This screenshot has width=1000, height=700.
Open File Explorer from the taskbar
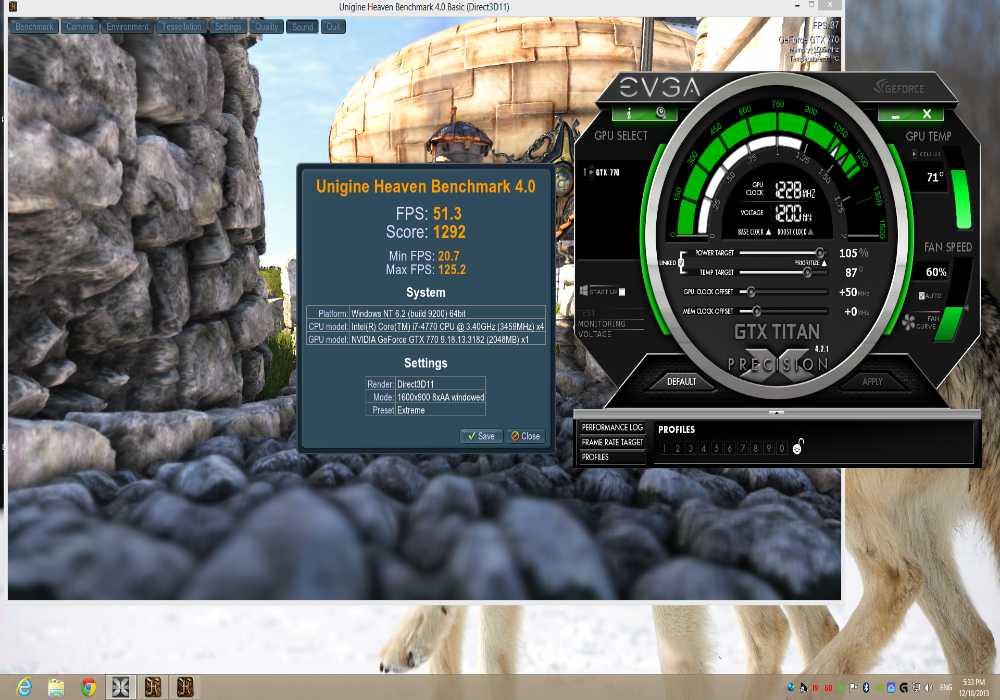[56, 687]
